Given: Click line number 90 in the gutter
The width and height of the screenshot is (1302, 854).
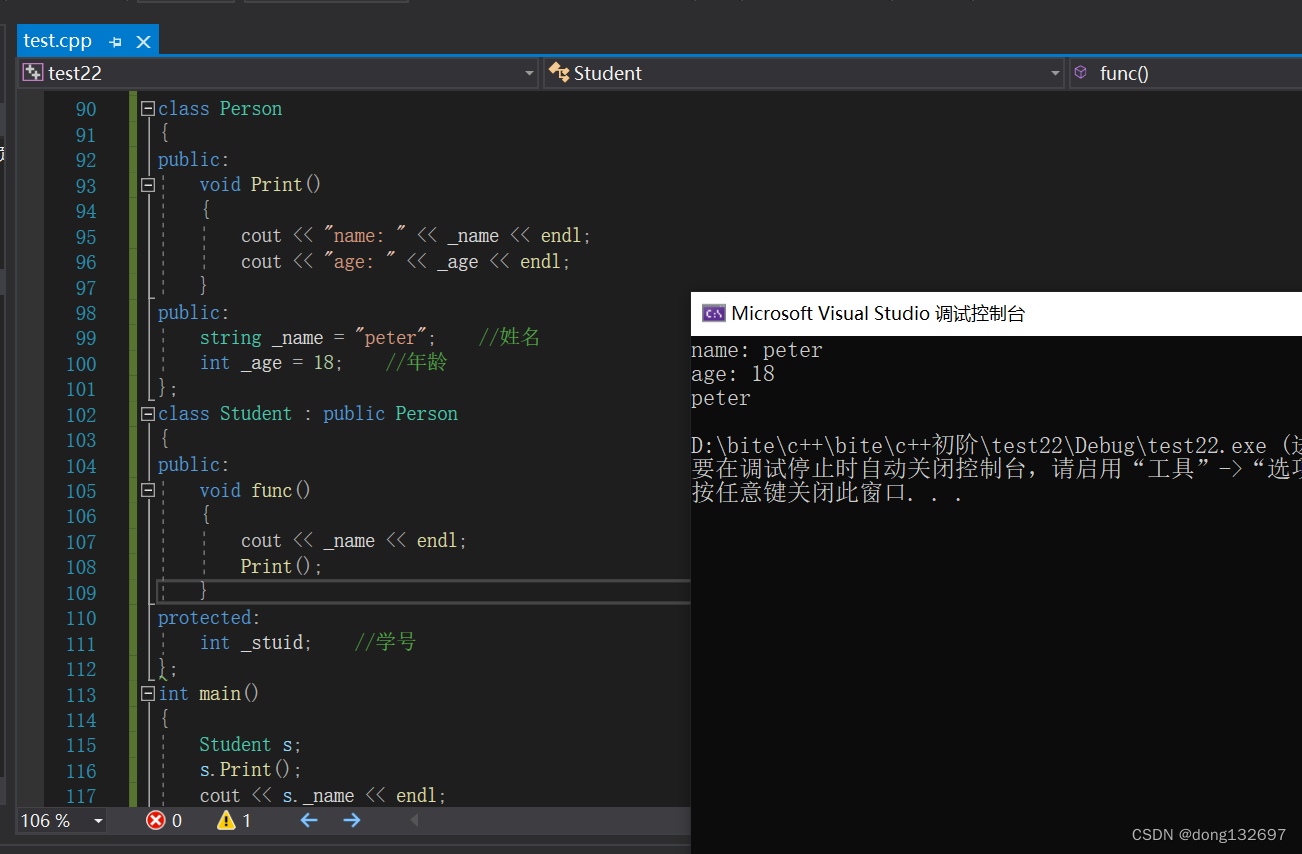Looking at the screenshot, I should click(x=86, y=109).
